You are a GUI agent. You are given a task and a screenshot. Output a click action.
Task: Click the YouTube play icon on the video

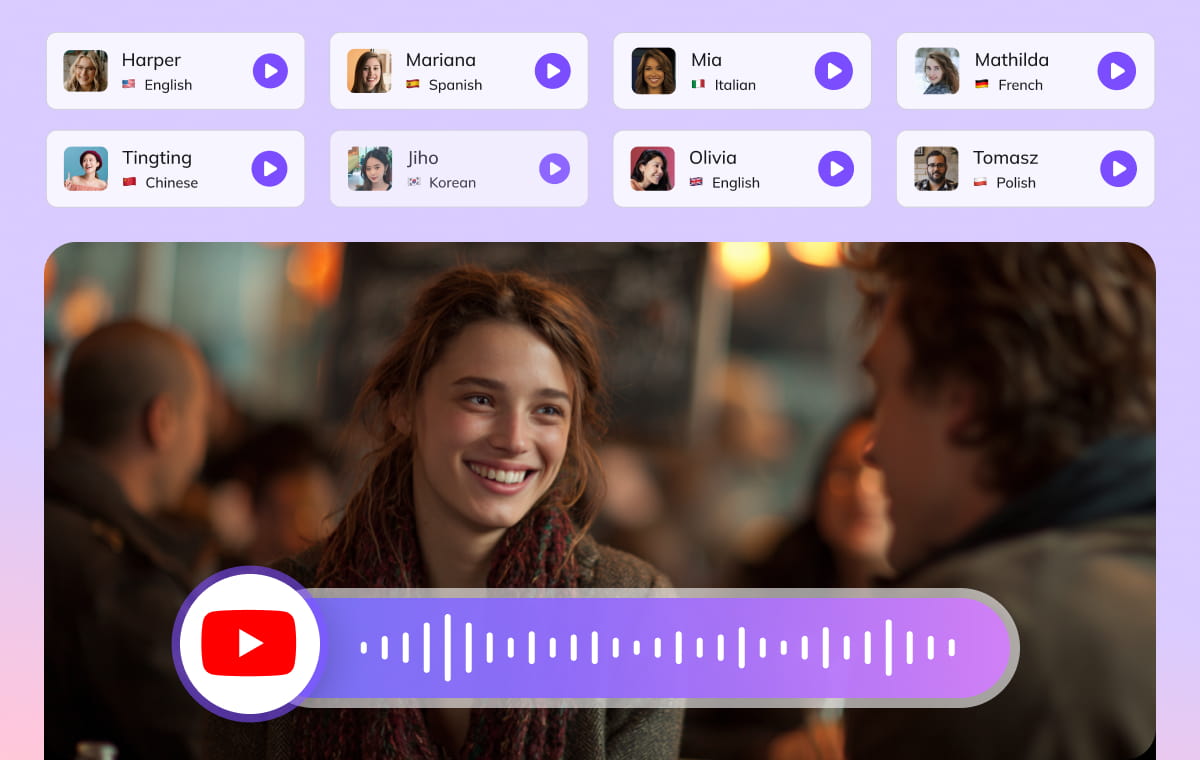point(249,643)
